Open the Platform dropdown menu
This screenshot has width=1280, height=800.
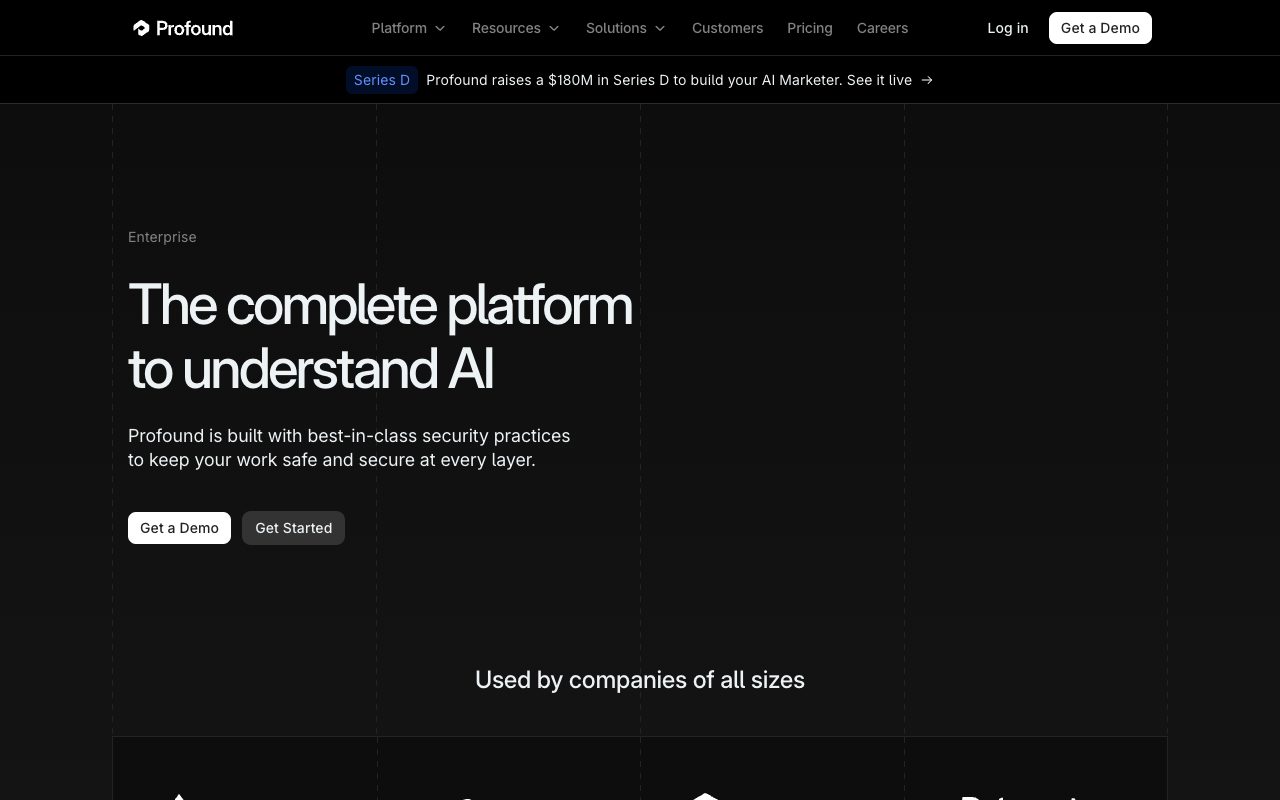408,28
